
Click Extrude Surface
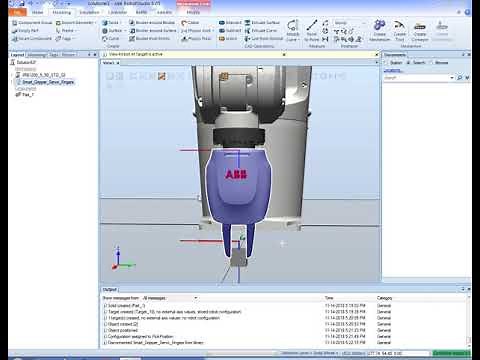tap(262, 23)
